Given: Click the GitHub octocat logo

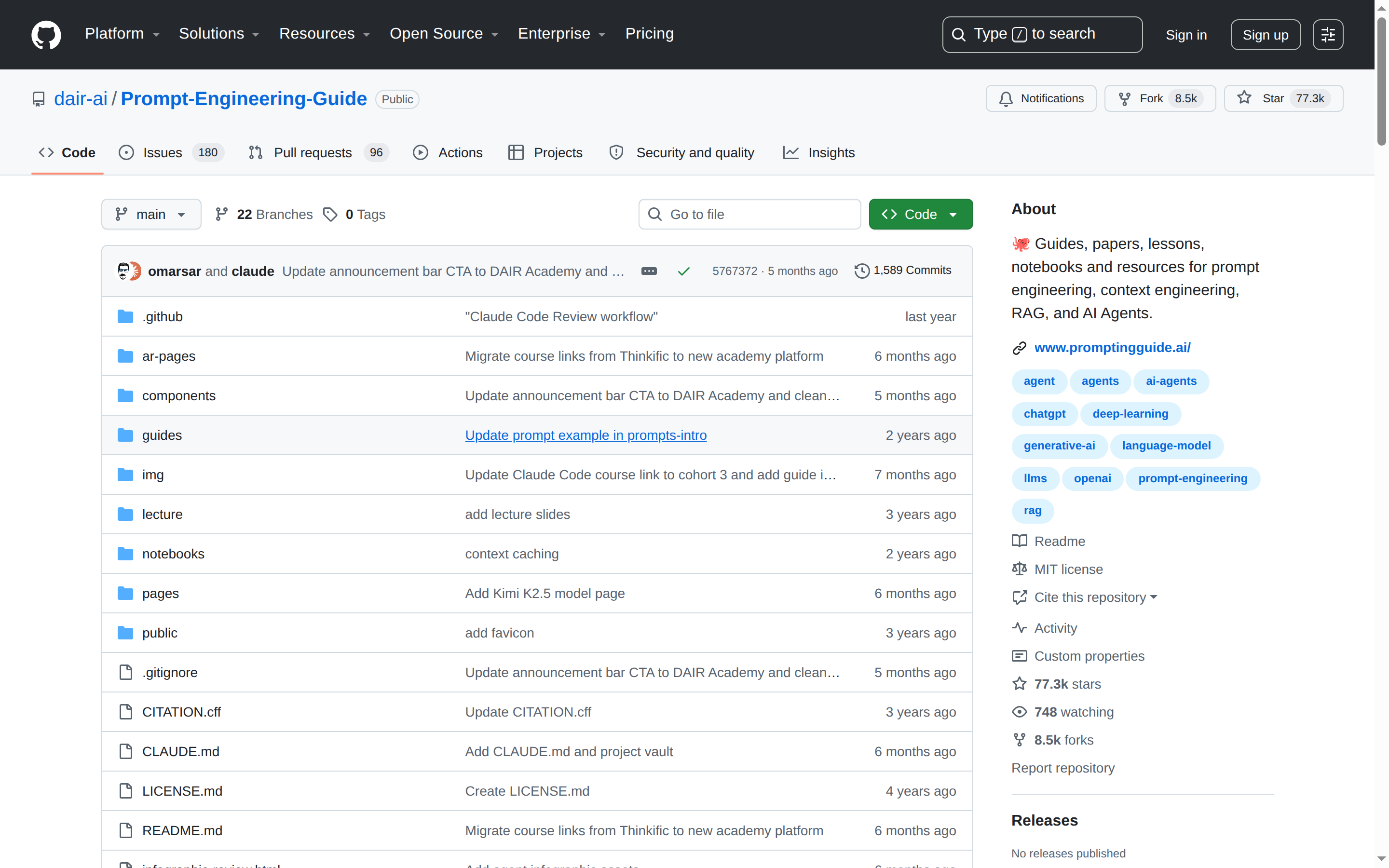Looking at the screenshot, I should (46, 34).
